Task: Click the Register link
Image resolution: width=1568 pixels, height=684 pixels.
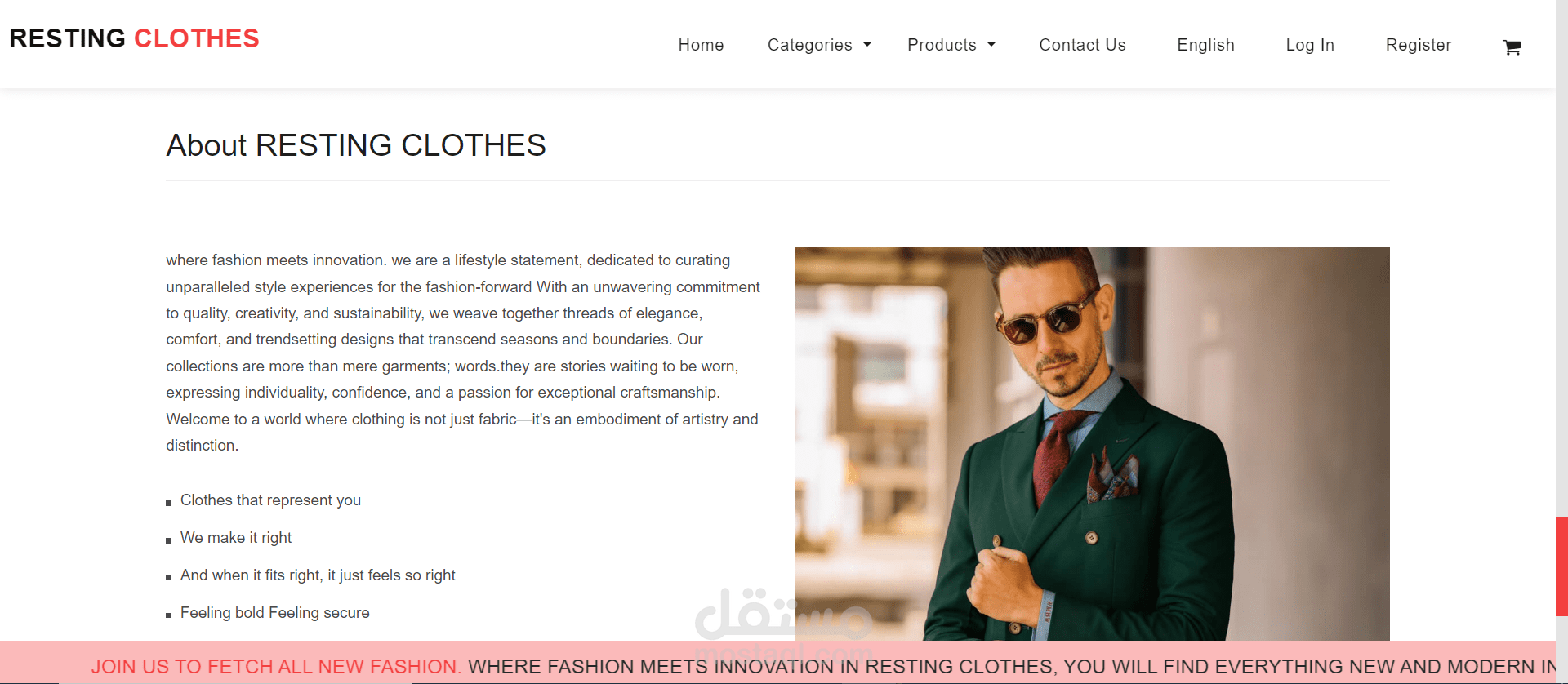Action: (x=1418, y=45)
